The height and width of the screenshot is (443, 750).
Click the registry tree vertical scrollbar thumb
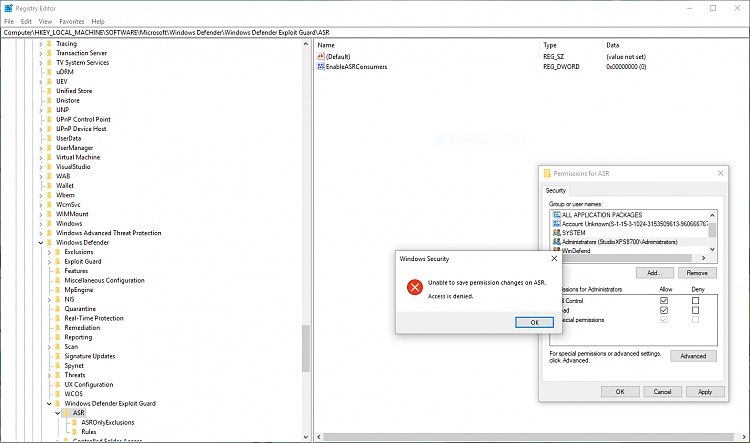[x=306, y=348]
